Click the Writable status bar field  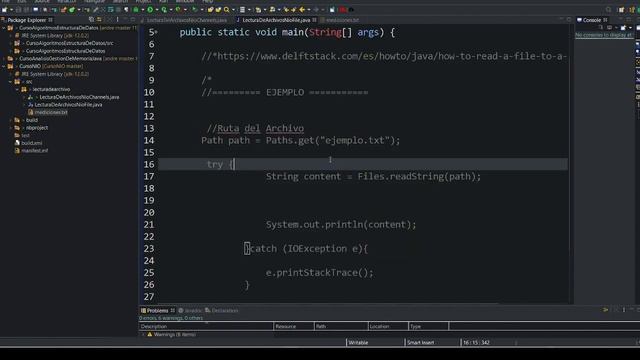358,342
